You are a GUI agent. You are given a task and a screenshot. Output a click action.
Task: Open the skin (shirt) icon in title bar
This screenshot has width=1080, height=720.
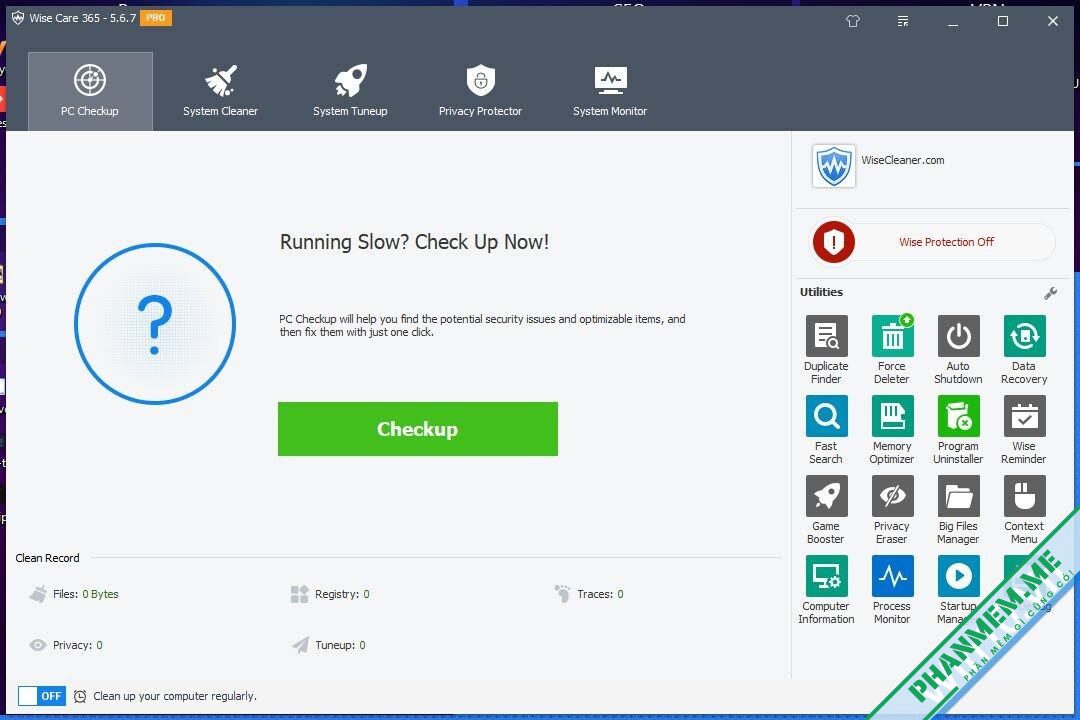(853, 21)
